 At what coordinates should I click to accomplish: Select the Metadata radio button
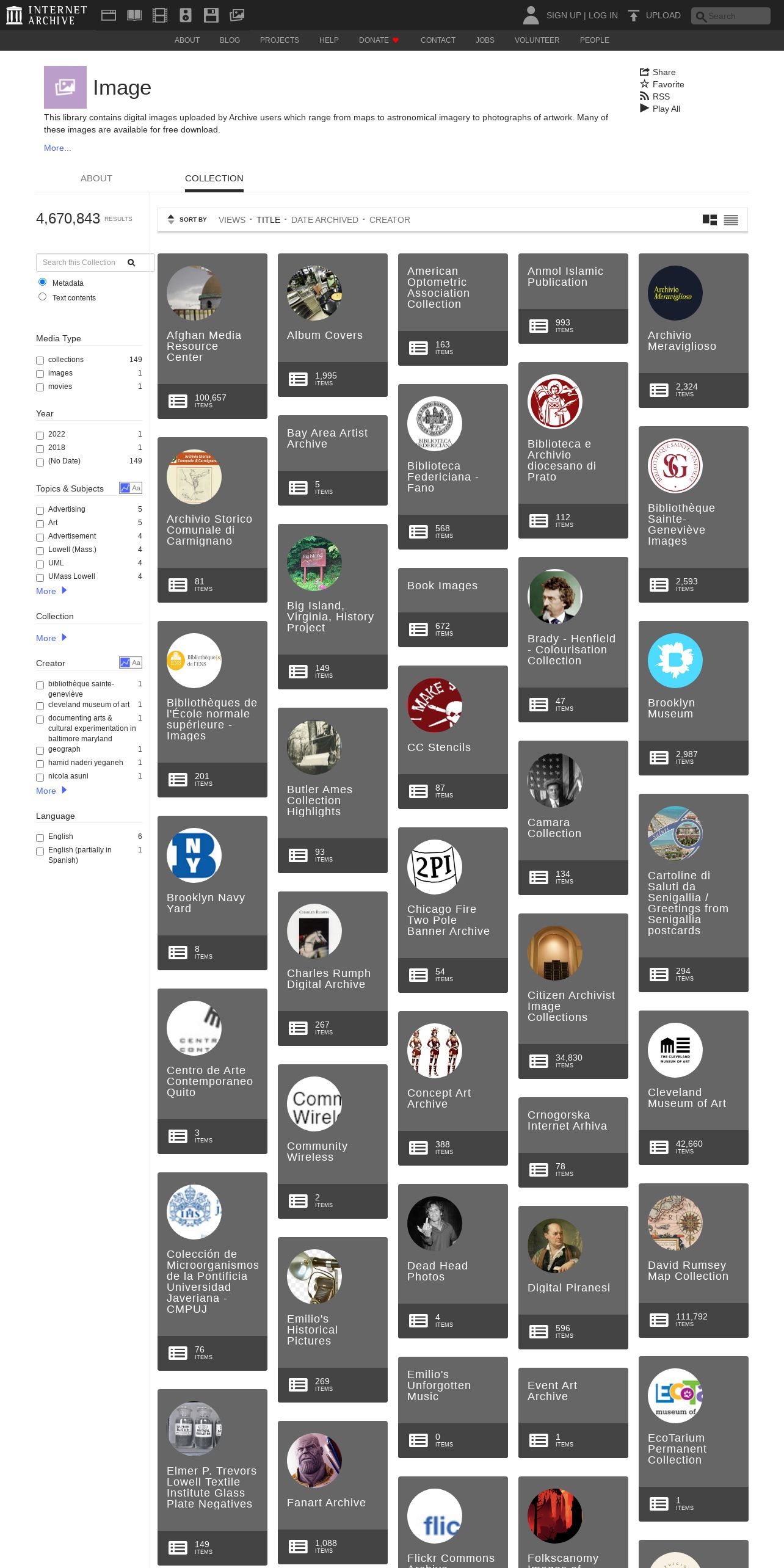(x=42, y=282)
